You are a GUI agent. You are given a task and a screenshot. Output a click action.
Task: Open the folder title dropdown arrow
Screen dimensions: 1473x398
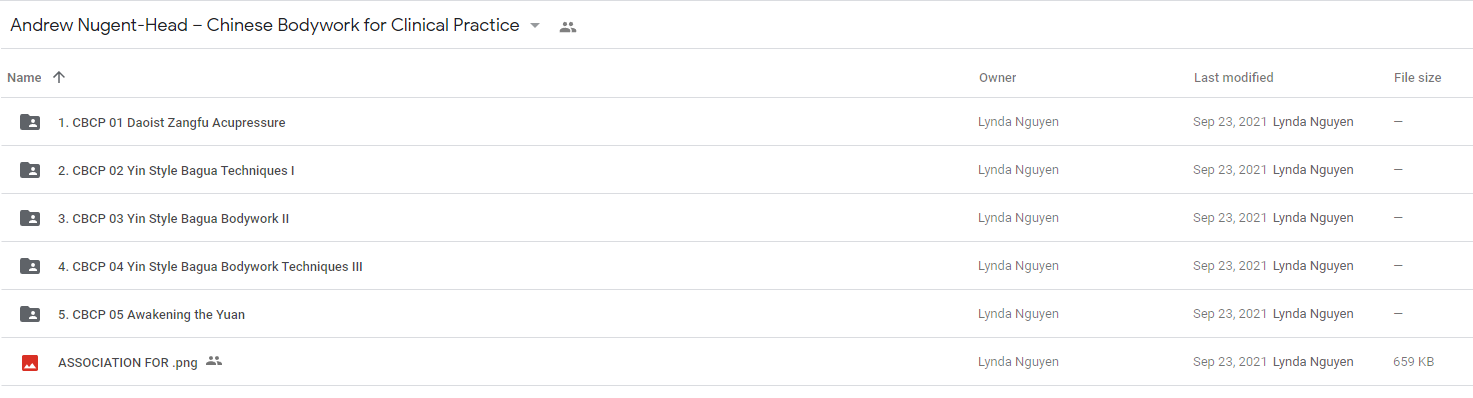tap(535, 26)
